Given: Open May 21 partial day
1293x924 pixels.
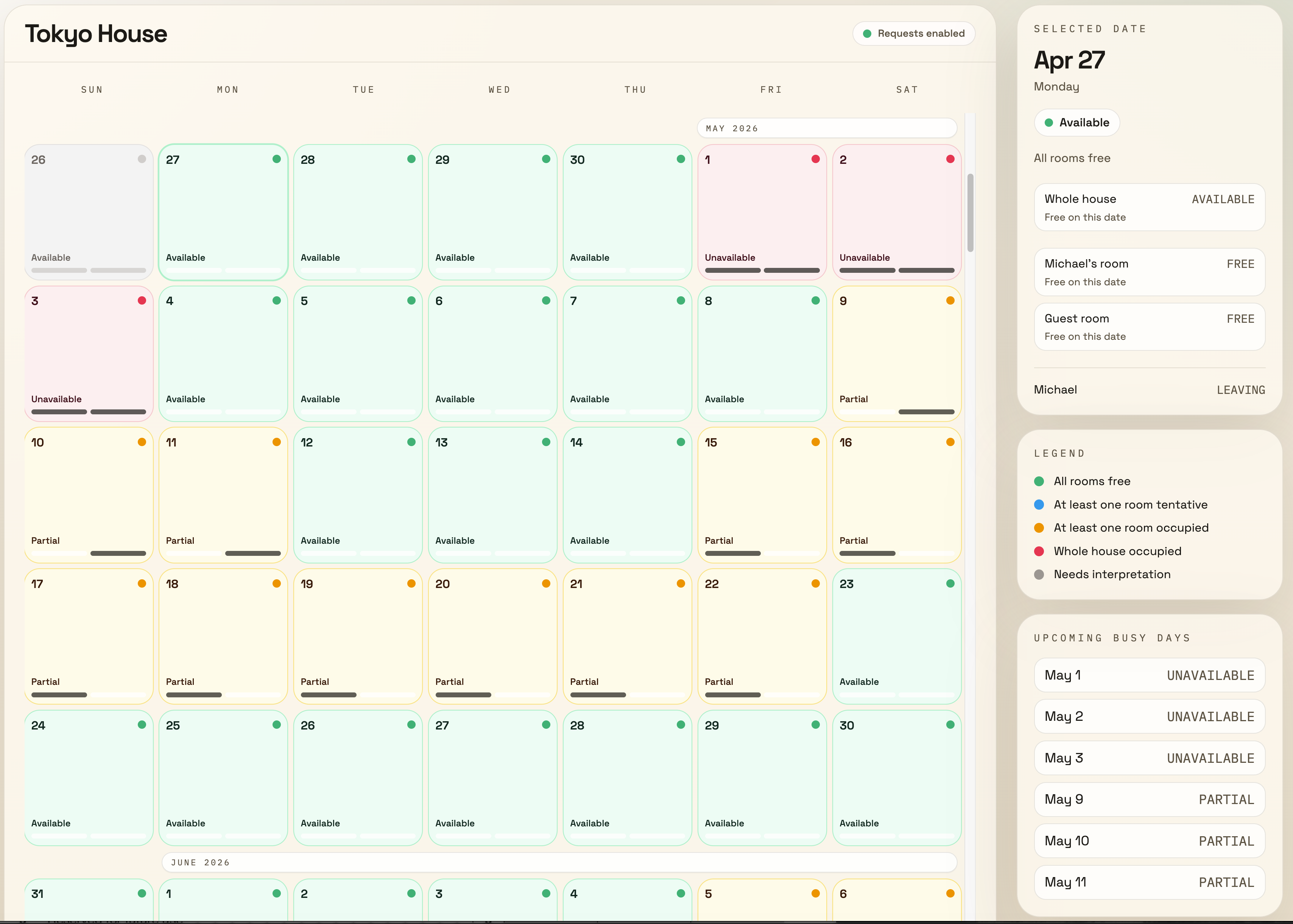Looking at the screenshot, I should (627, 636).
